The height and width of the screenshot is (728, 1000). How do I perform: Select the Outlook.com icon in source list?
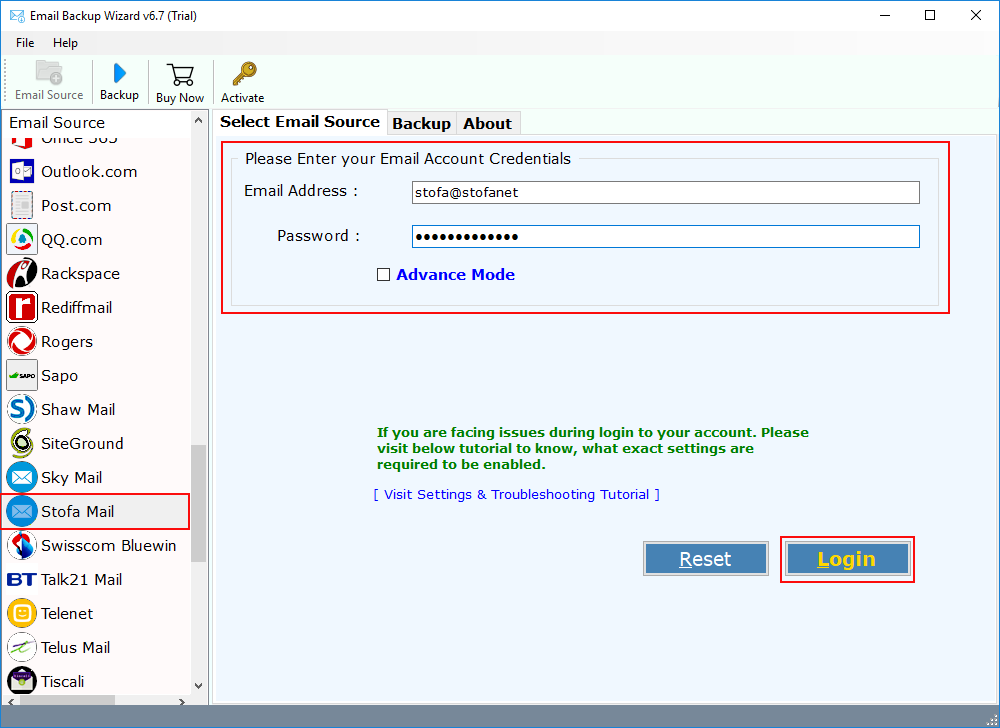point(22,171)
